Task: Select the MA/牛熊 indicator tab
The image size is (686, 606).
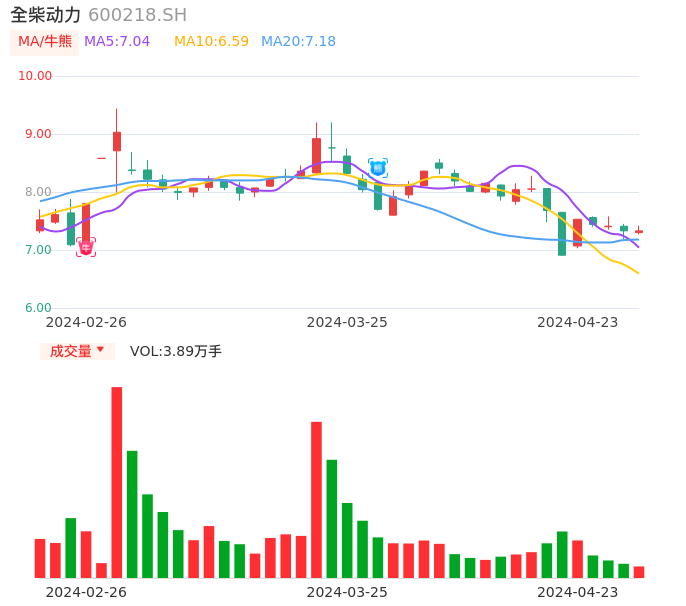Action: (44, 42)
